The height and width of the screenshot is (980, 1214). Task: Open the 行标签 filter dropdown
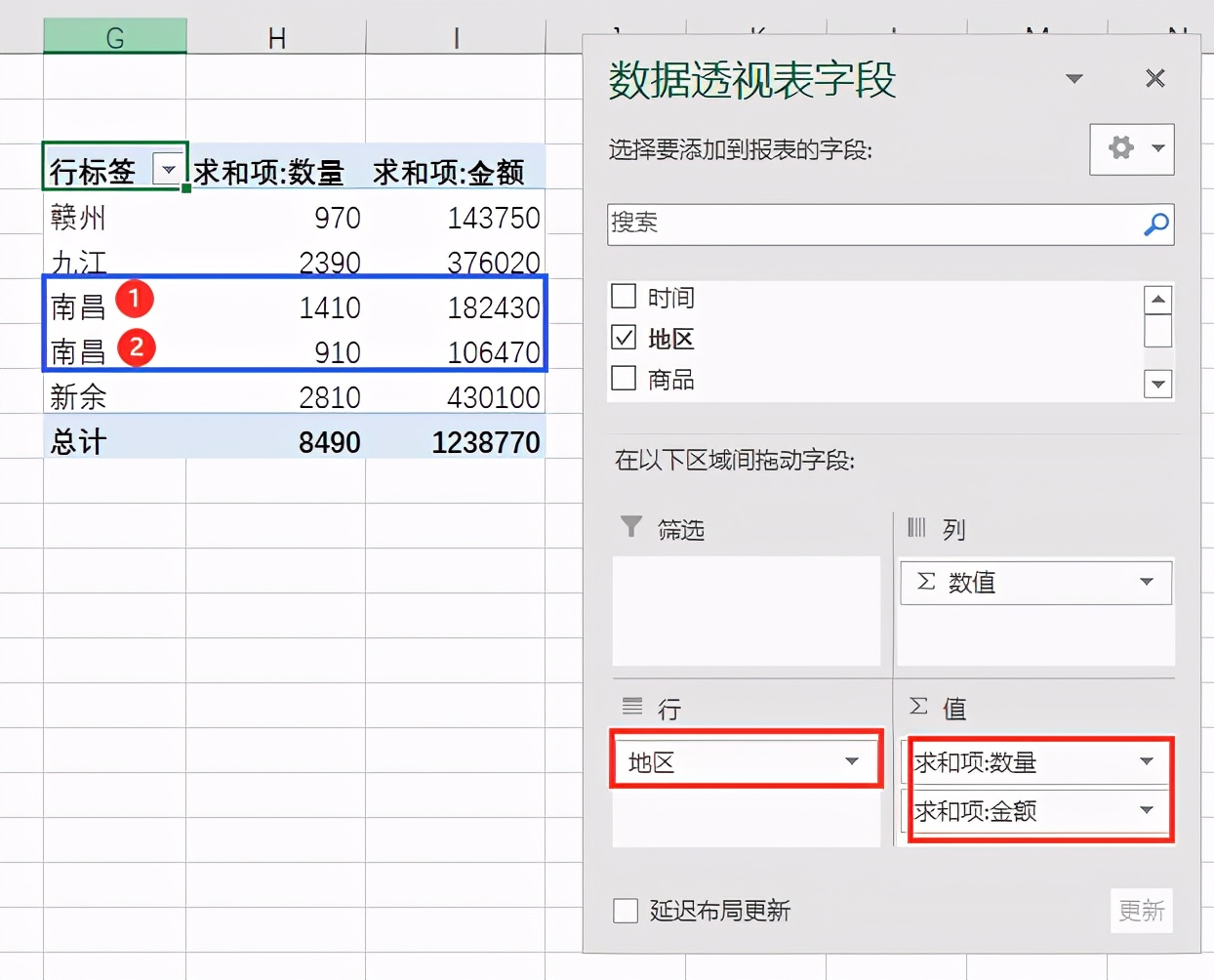[169, 169]
